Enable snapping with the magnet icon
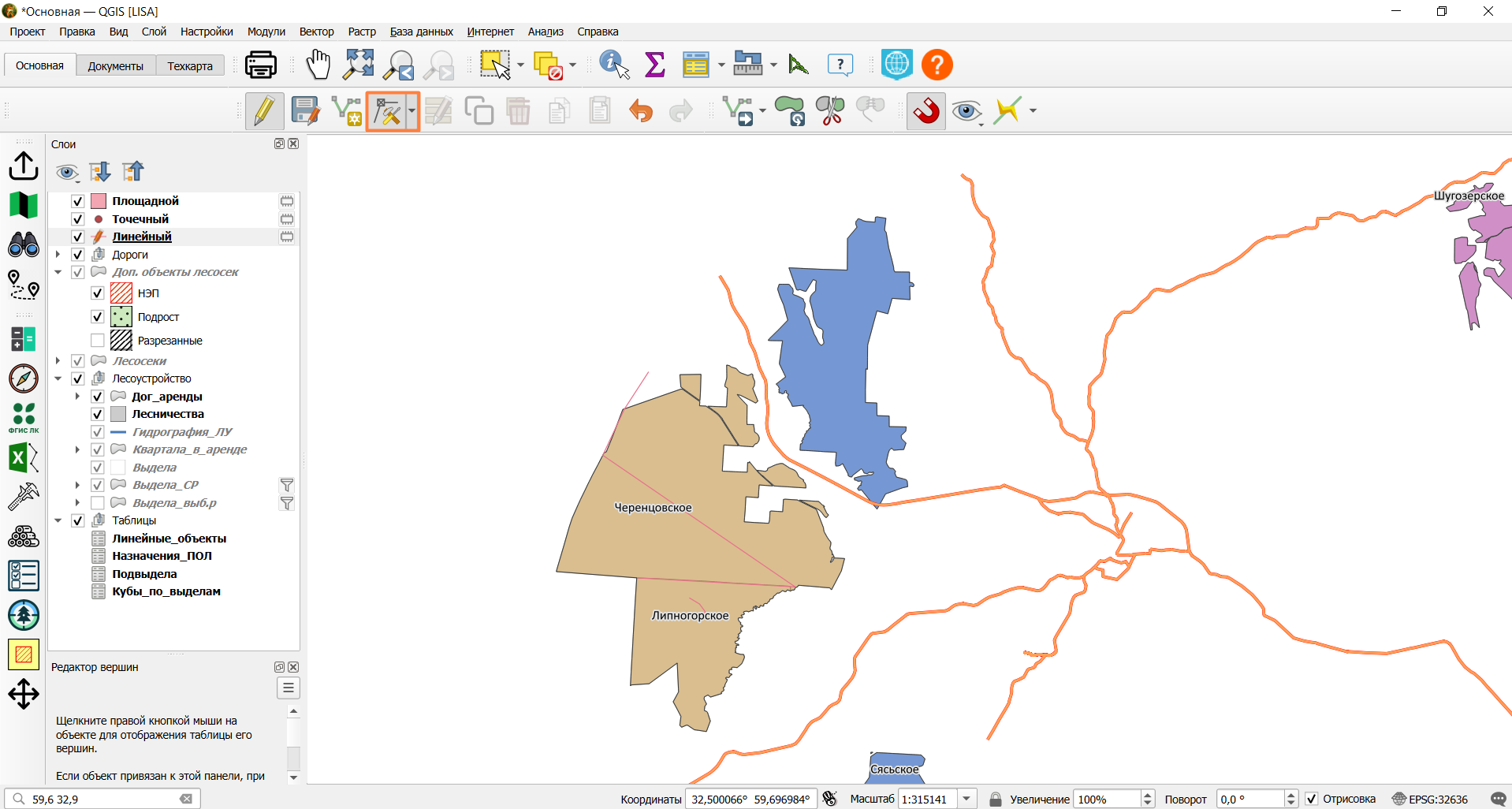This screenshot has width=1512, height=809. [926, 111]
